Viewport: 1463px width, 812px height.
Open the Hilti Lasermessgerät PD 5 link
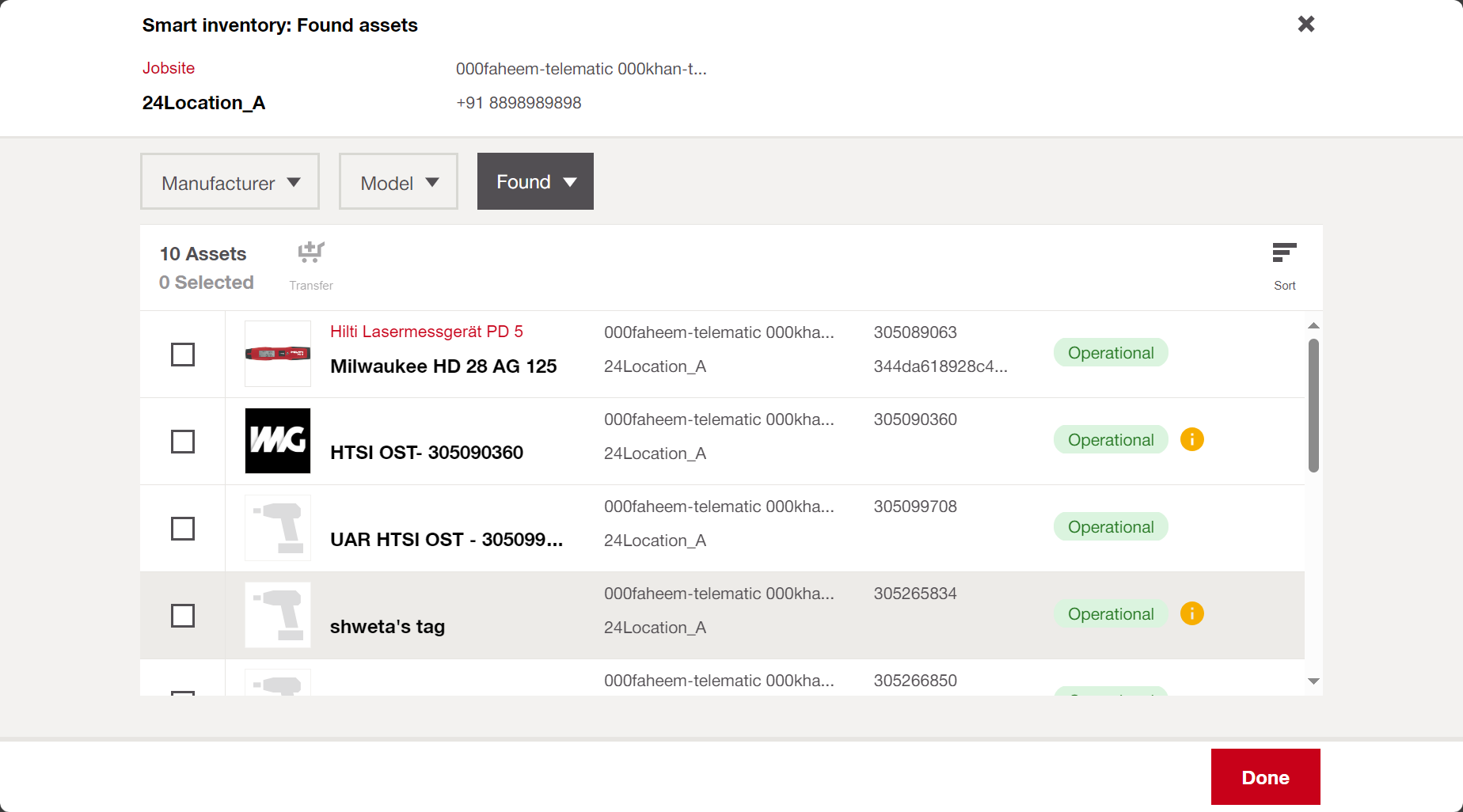[x=426, y=332]
